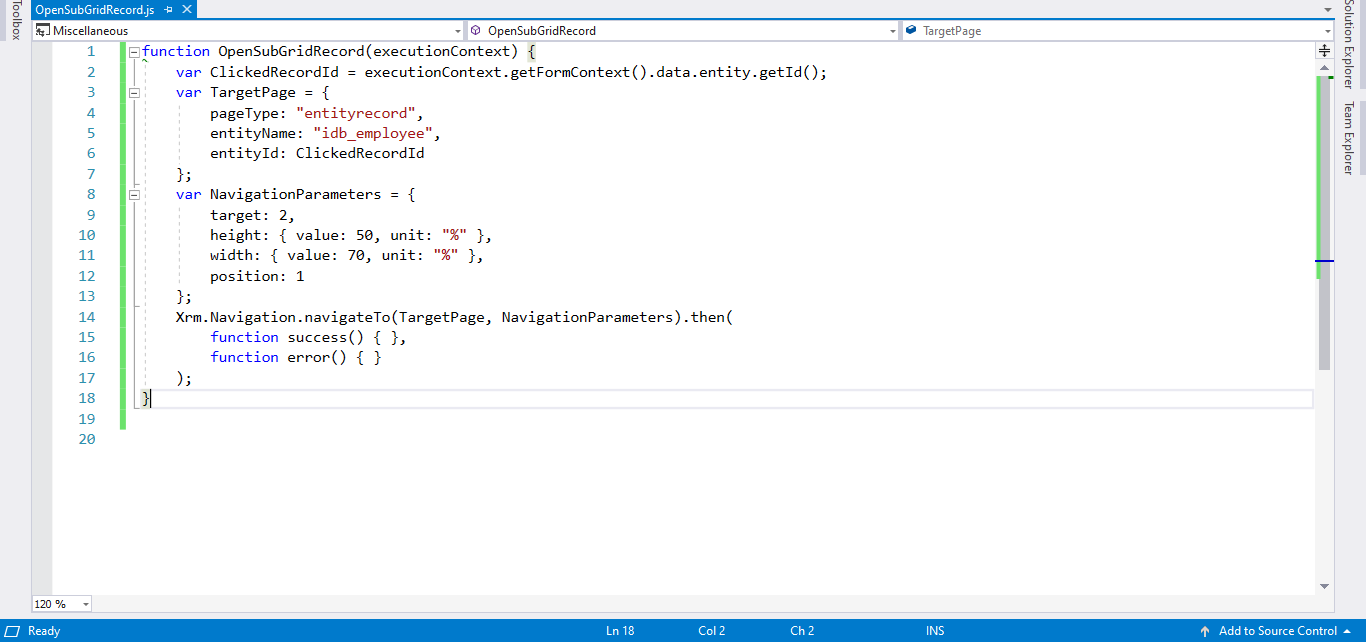Click the split editor handle above the scrollbar
The height and width of the screenshot is (642, 1366).
tap(1324, 48)
